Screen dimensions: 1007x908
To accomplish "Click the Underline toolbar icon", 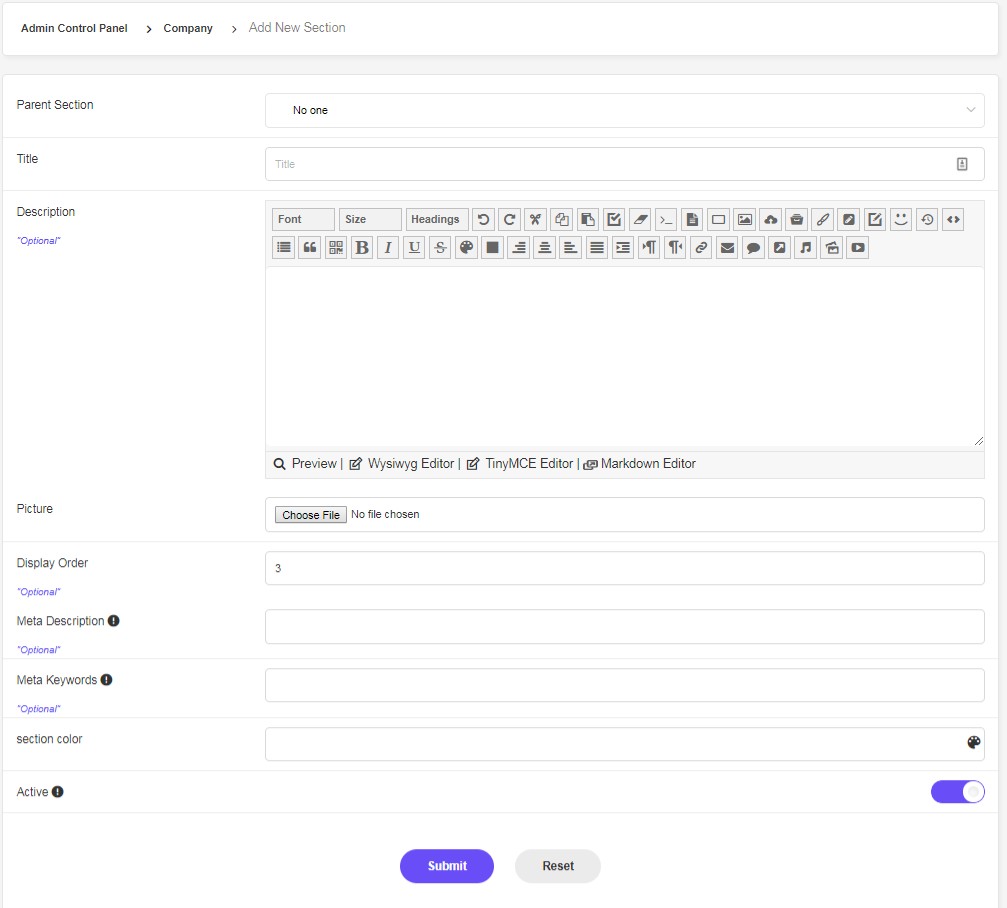I will tap(414, 247).
